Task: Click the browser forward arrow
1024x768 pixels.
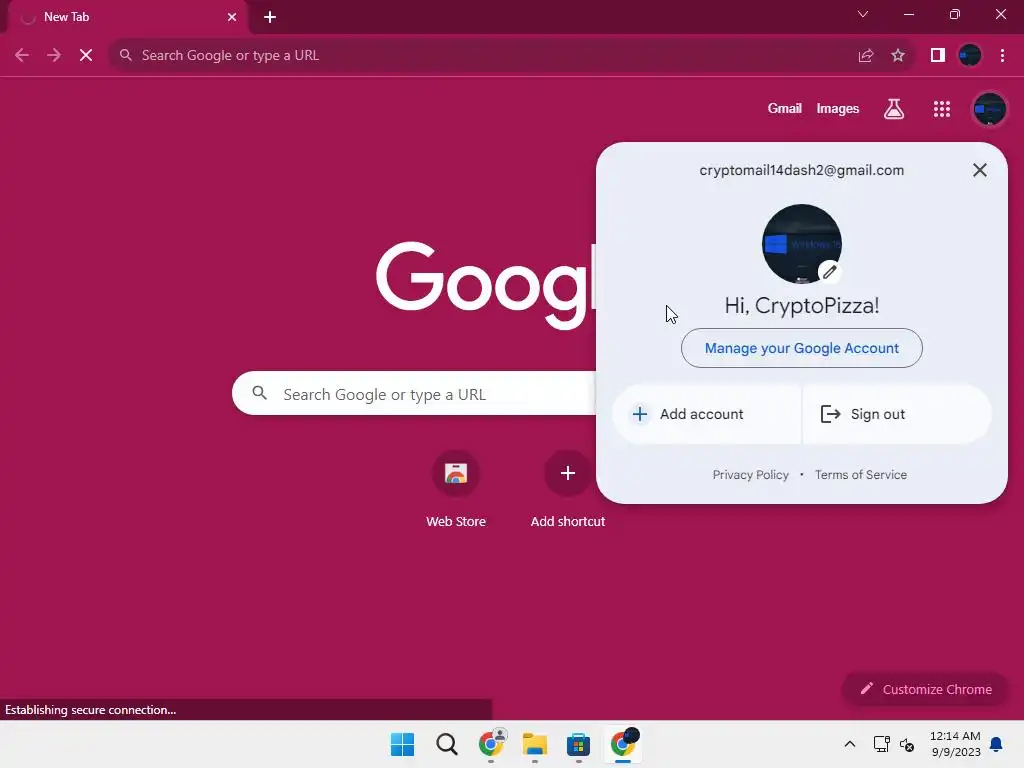Action: pos(54,56)
